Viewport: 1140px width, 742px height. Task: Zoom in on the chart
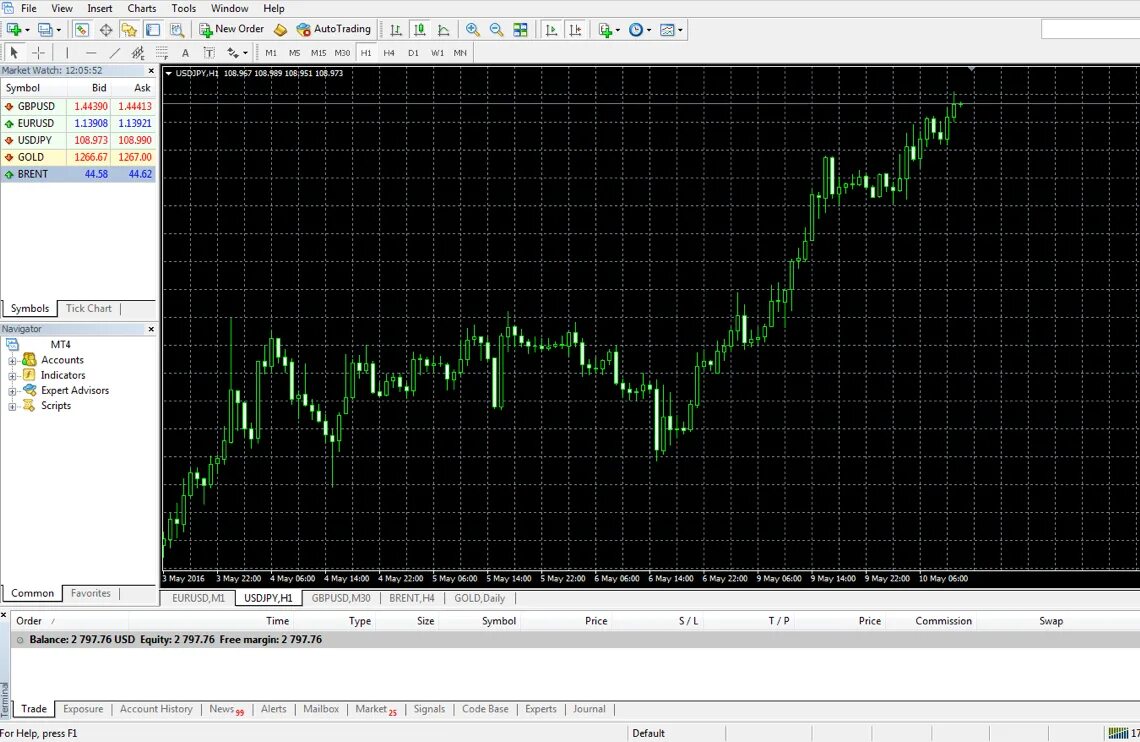pos(471,29)
